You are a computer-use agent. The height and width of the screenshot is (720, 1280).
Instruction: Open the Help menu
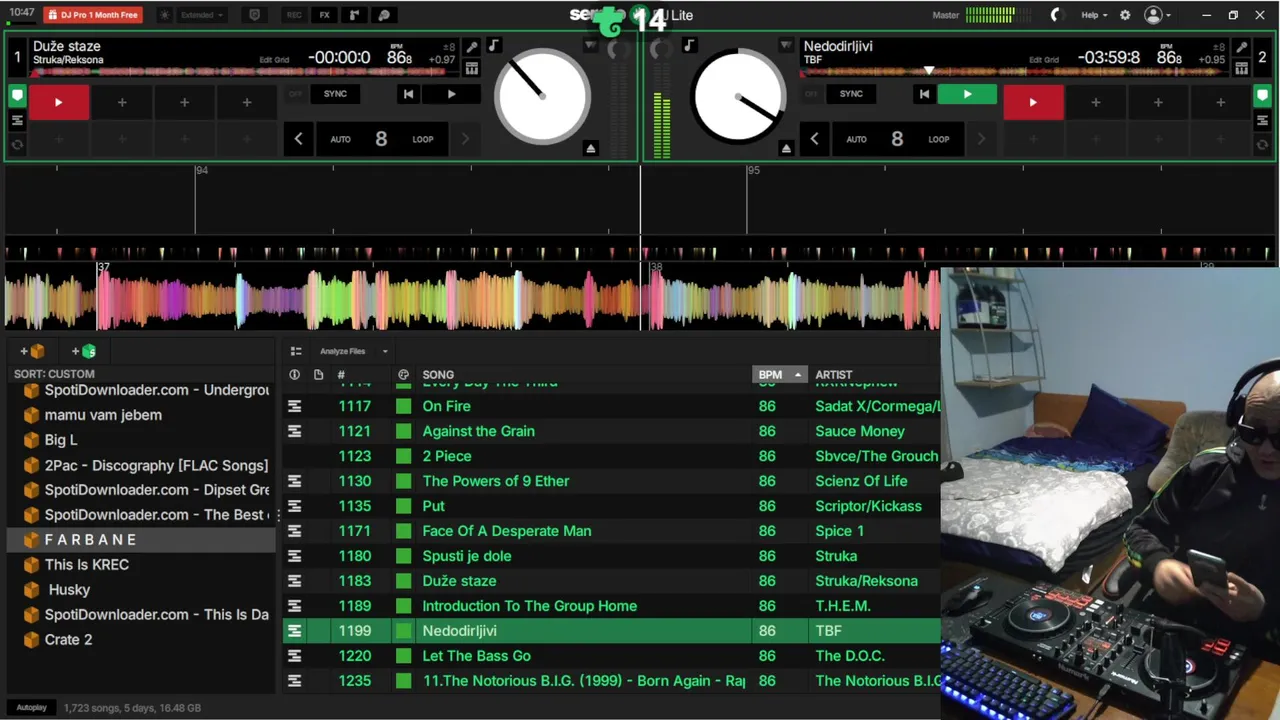[1094, 15]
